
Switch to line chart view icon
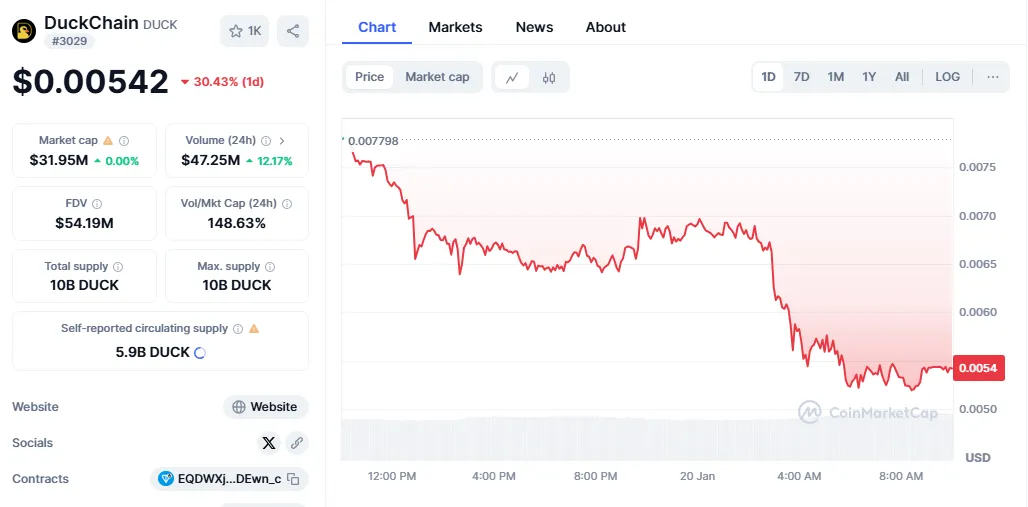[x=512, y=77]
